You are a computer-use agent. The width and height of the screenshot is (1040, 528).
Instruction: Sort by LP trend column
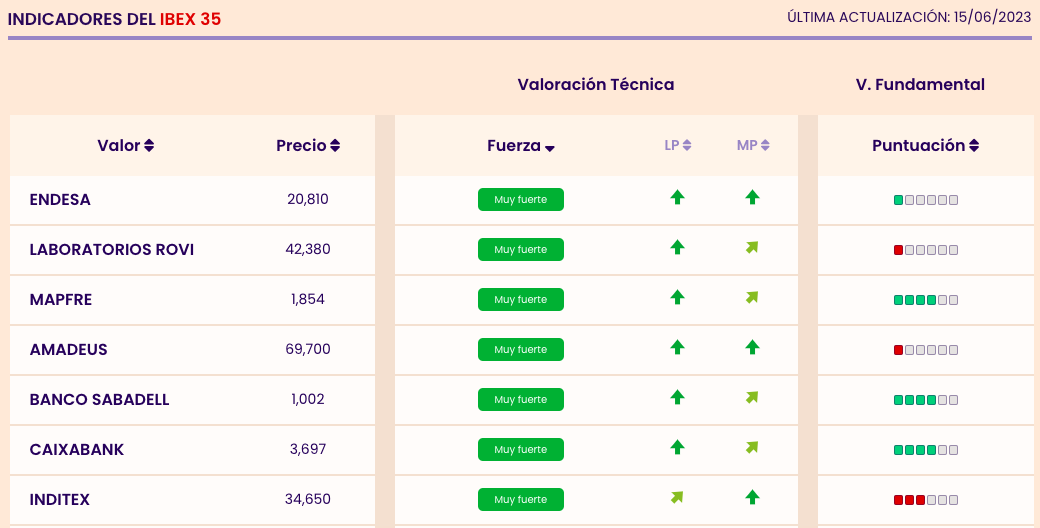point(678,146)
